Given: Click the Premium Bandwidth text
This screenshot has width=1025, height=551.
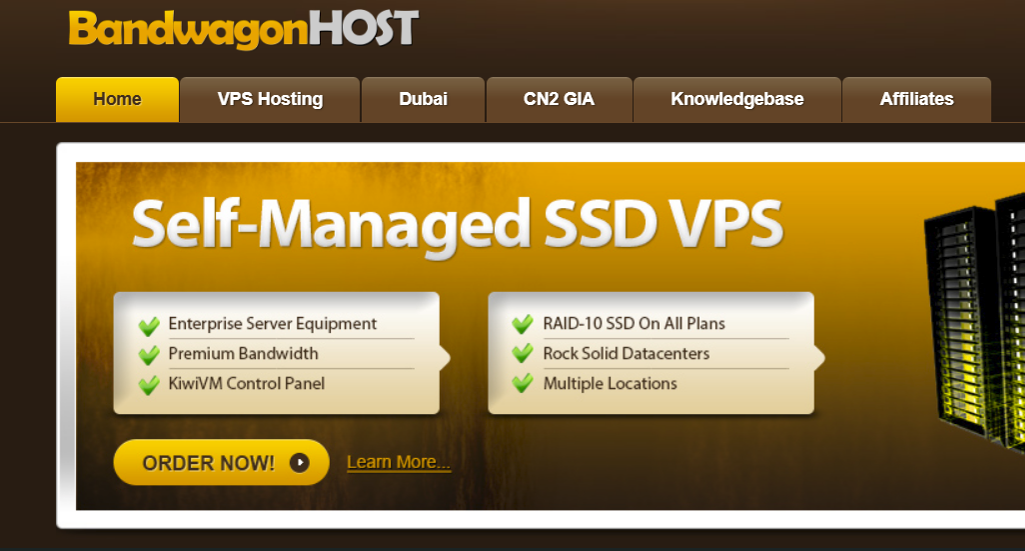Looking at the screenshot, I should coord(243,354).
